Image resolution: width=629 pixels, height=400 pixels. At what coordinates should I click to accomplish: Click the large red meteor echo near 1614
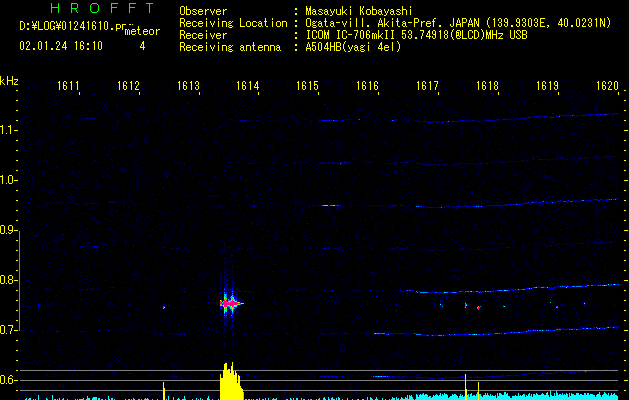231,304
